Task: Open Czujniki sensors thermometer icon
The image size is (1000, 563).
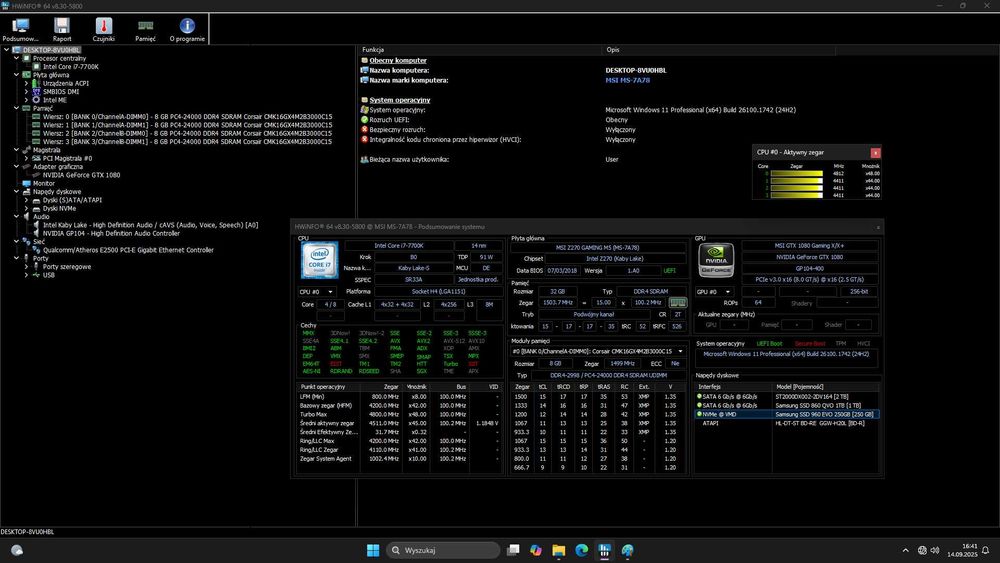Action: coord(103,27)
